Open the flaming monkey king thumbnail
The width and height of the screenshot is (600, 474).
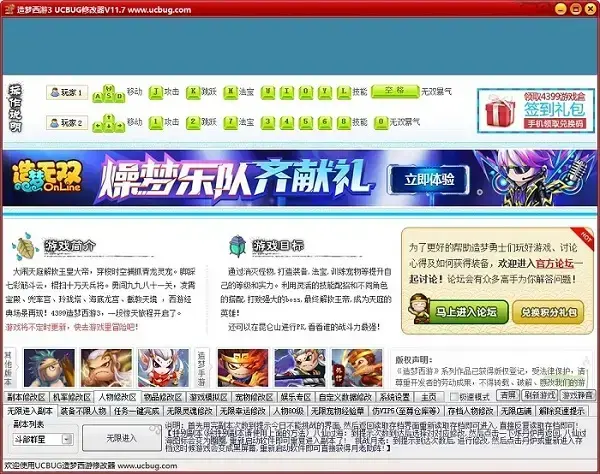(x=243, y=368)
